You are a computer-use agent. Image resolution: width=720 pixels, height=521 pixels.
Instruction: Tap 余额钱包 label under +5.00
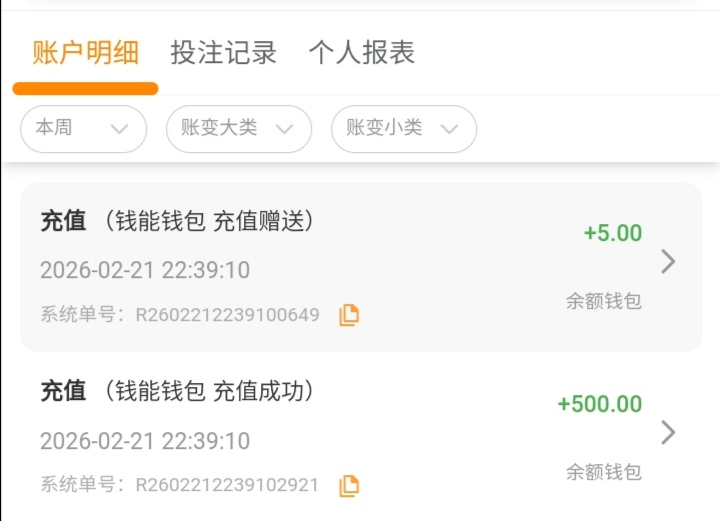603,301
